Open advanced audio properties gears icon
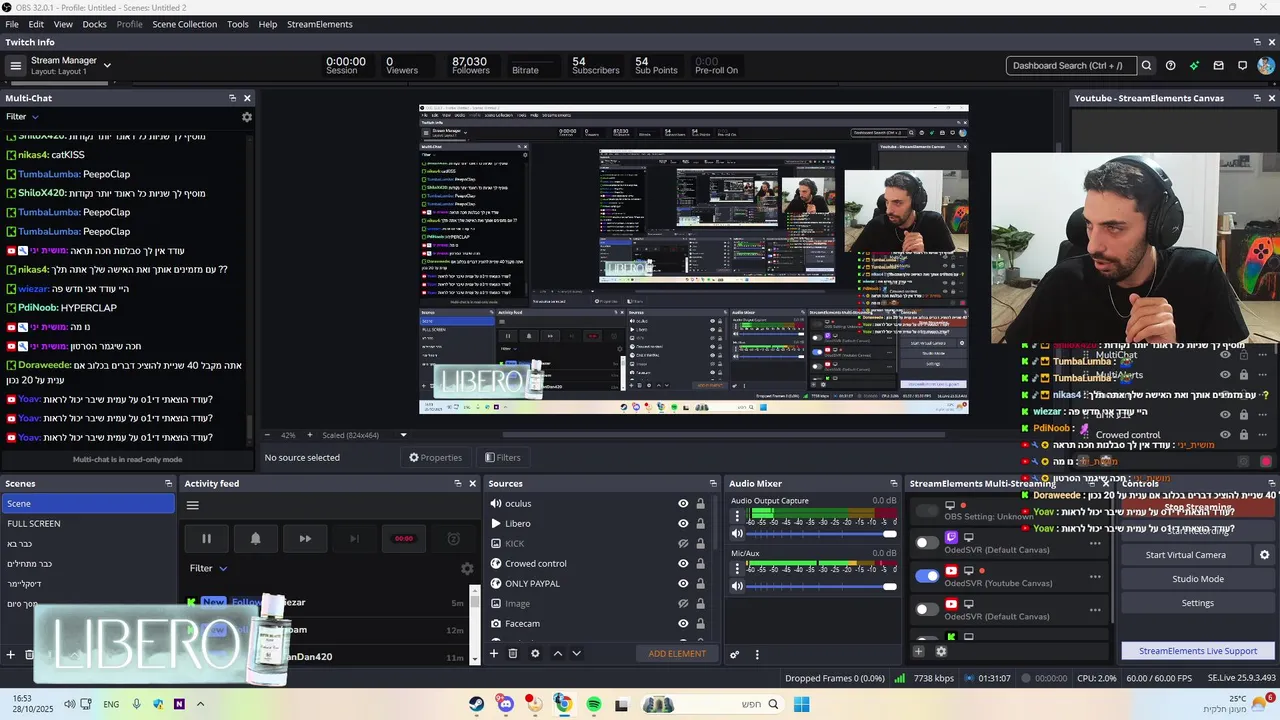 [735, 654]
